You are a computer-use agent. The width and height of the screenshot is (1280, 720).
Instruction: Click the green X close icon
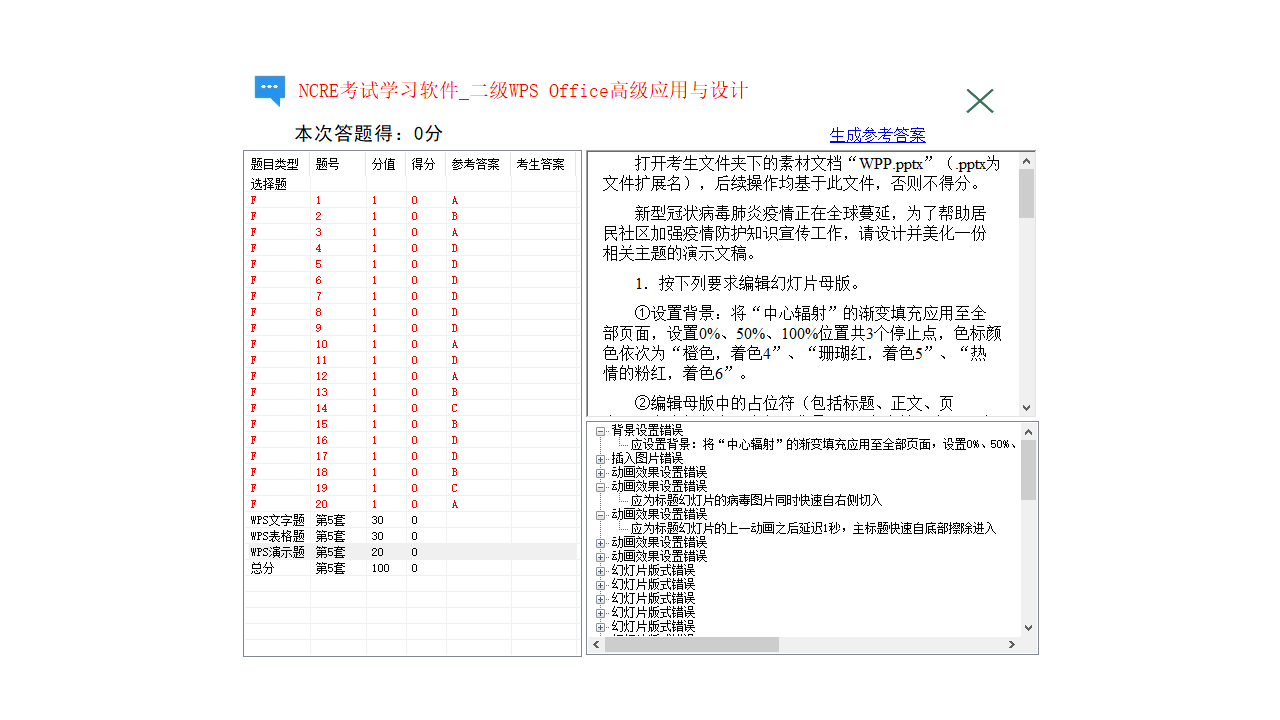979,100
